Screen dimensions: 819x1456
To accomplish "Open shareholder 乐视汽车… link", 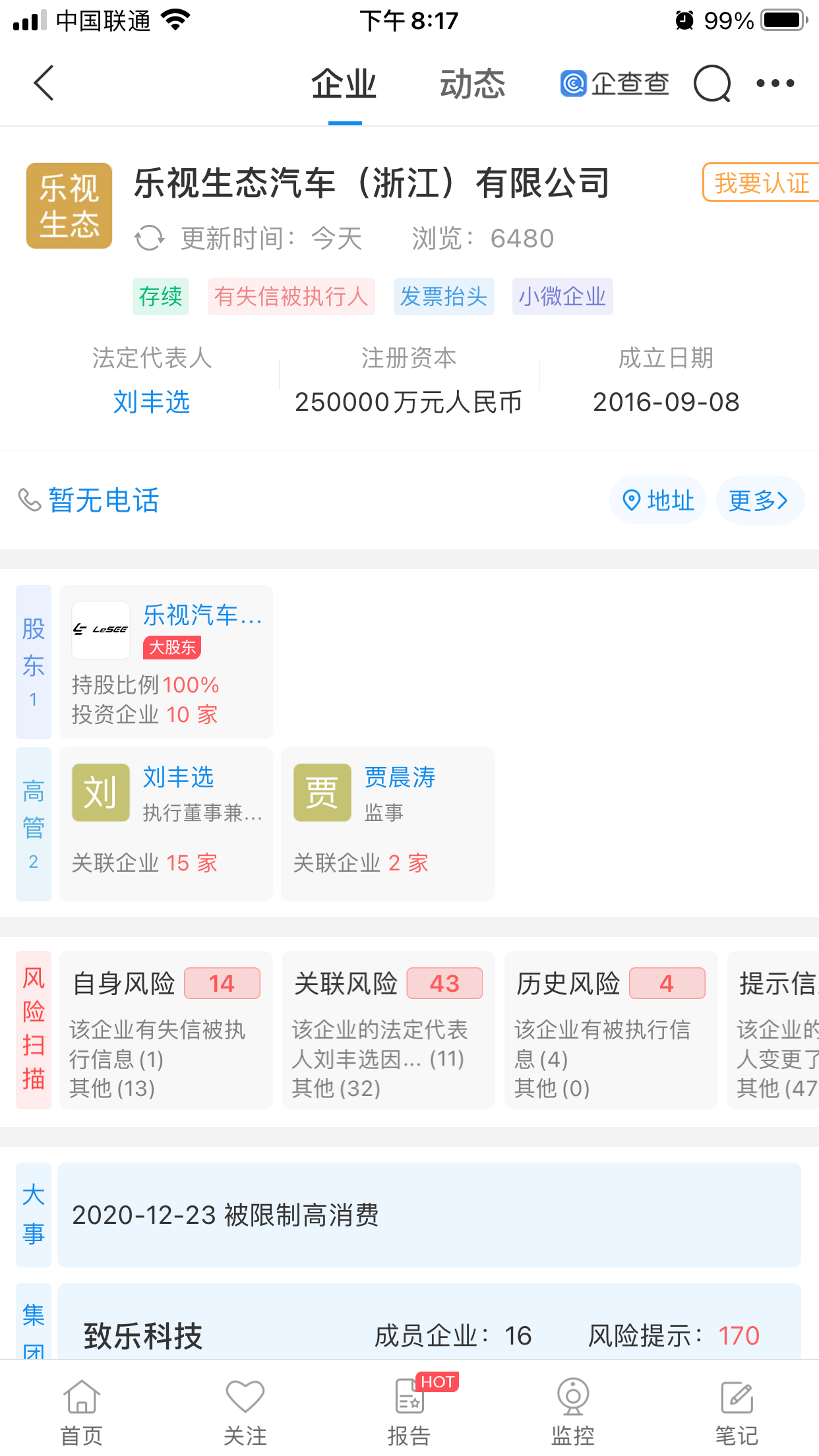I will coord(202,615).
